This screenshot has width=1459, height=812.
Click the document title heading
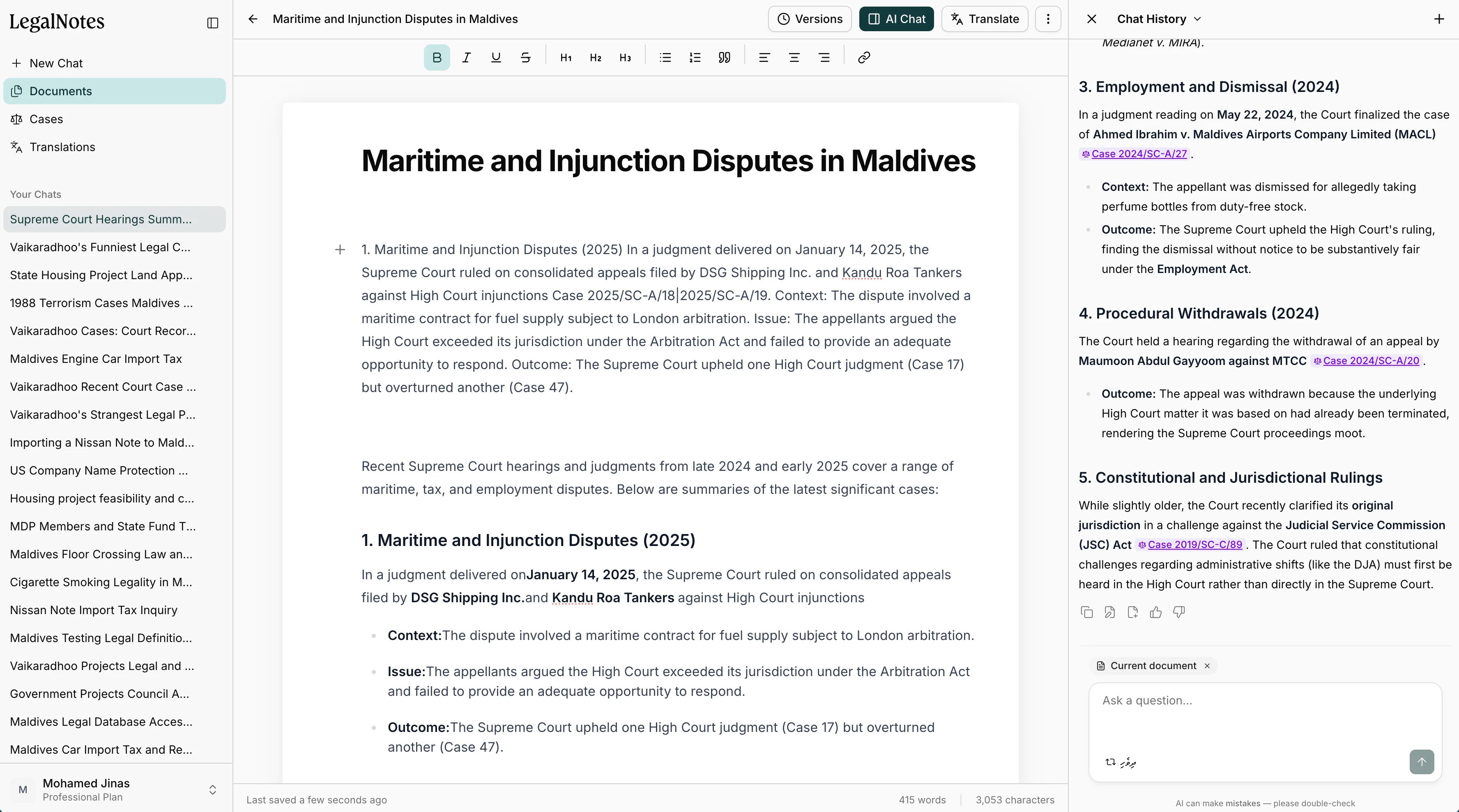click(668, 161)
